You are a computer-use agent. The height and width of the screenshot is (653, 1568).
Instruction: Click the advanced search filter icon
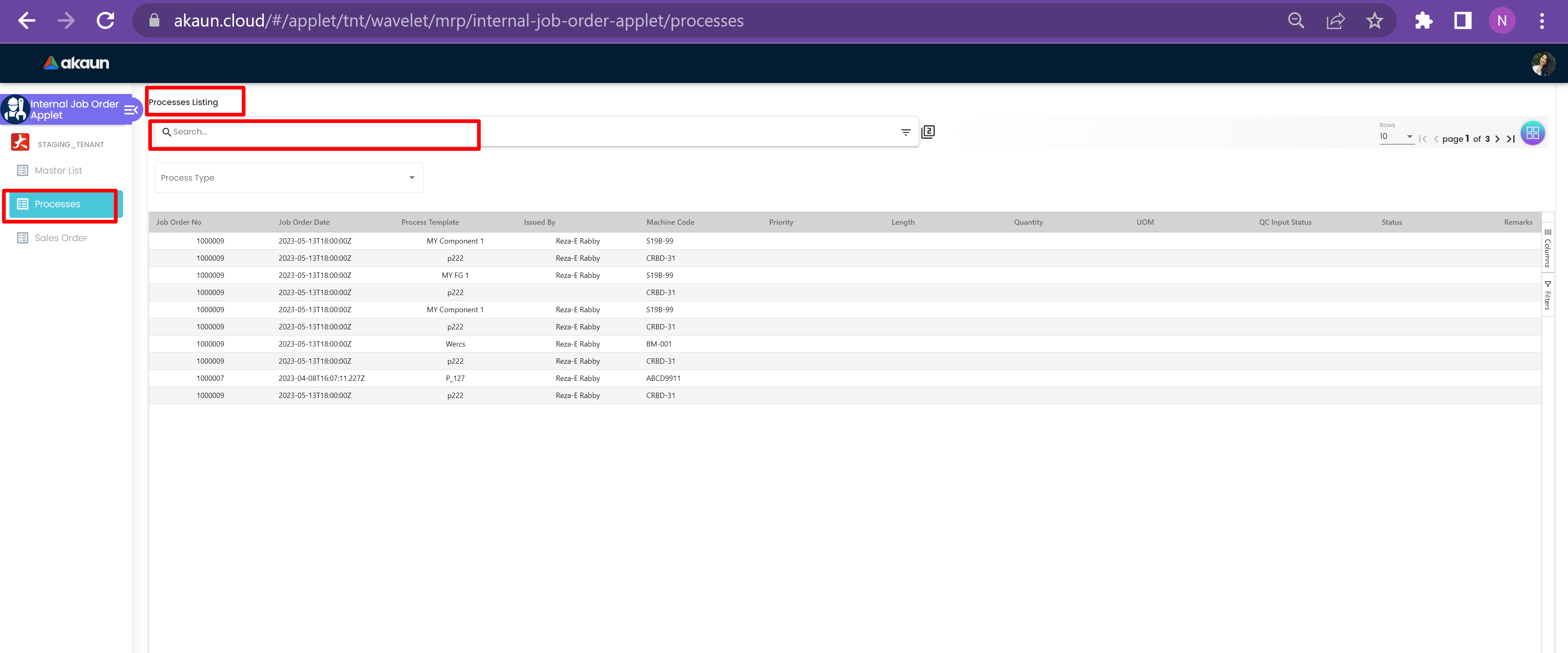point(905,132)
